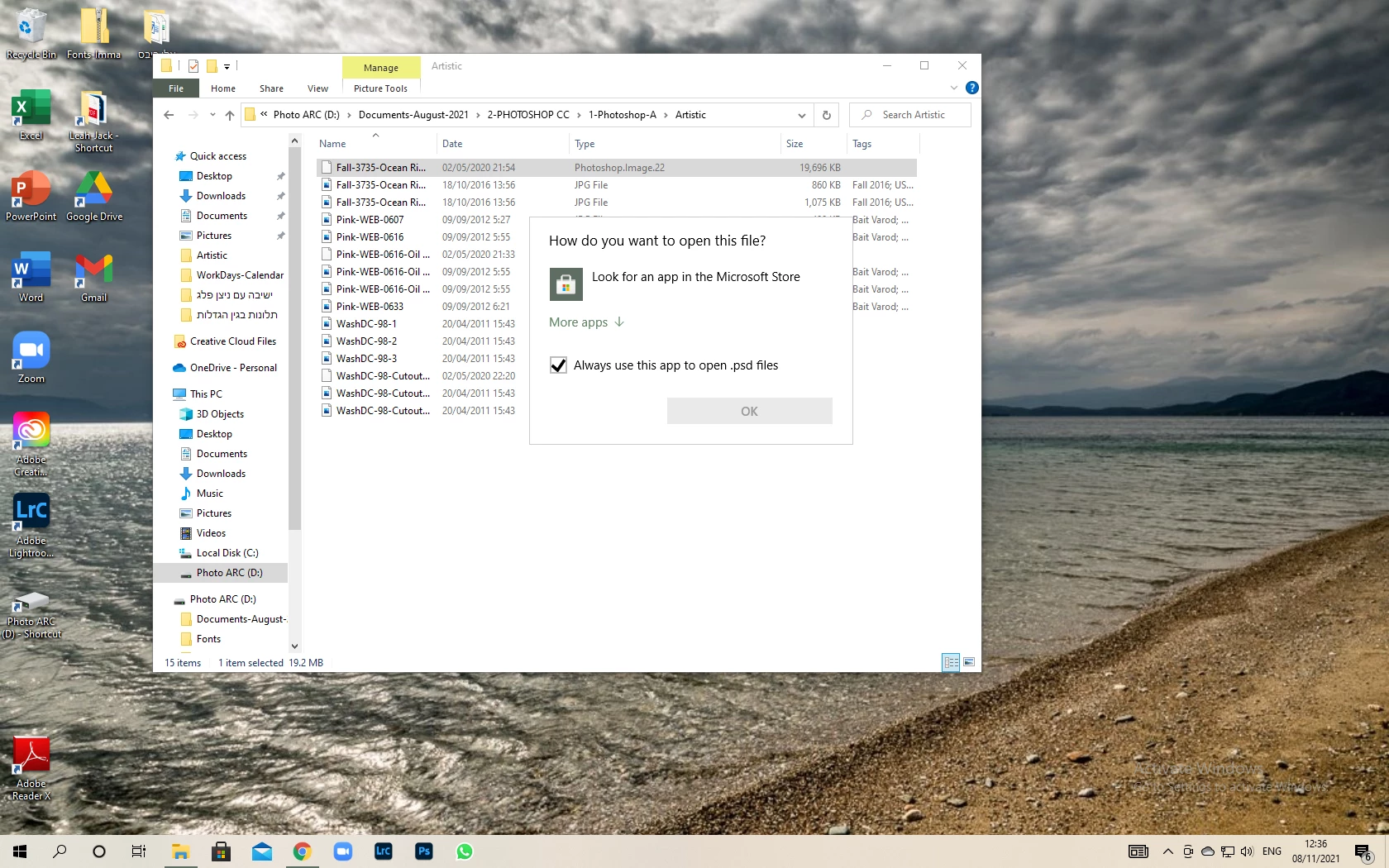Select the Adobe Lightroom Classic desktop icon
Viewport: 1389px width, 868px height.
(x=31, y=526)
